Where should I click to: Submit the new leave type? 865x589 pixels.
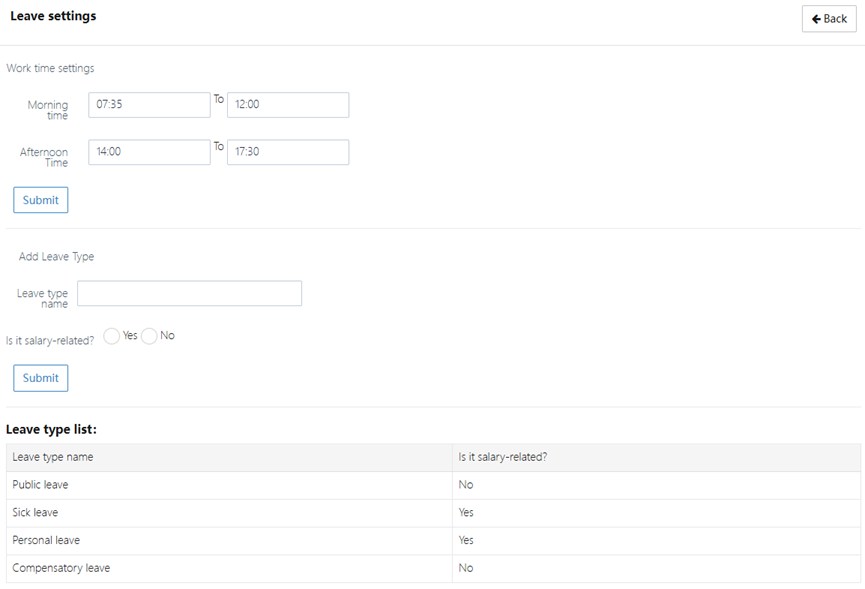[x=41, y=378]
